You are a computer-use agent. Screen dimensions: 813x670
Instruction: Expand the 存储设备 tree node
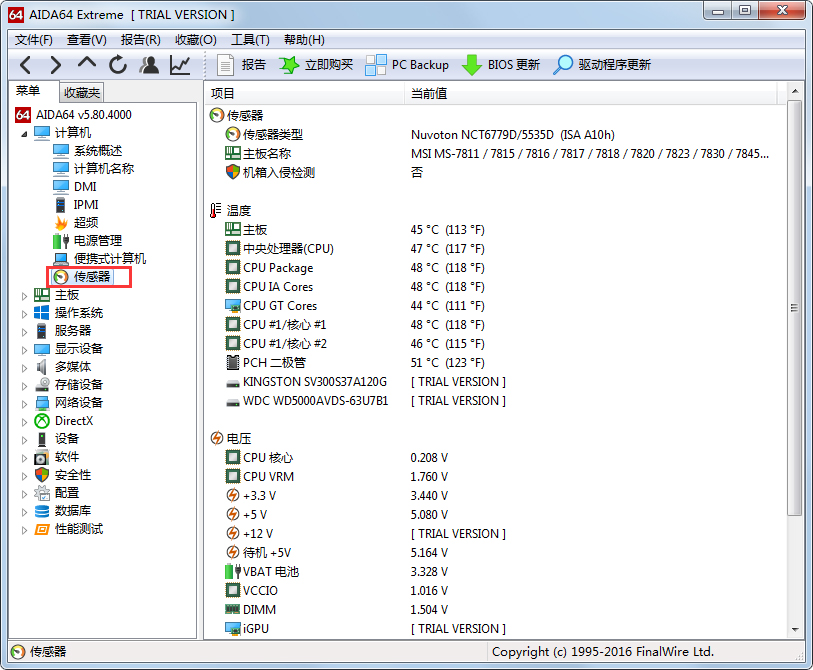point(24,386)
